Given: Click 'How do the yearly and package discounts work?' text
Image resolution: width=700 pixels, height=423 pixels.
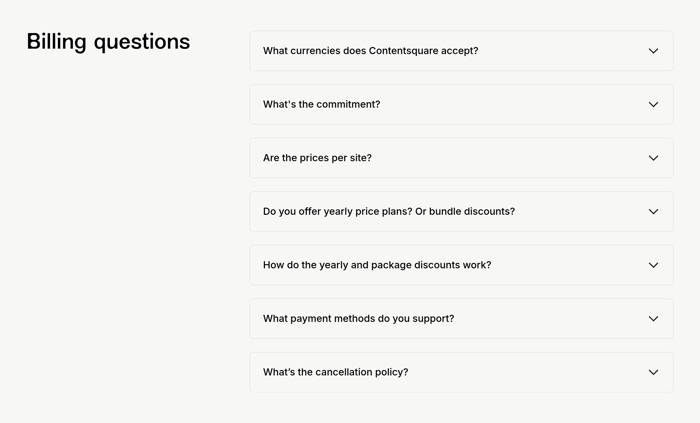Looking at the screenshot, I should click(x=377, y=265).
